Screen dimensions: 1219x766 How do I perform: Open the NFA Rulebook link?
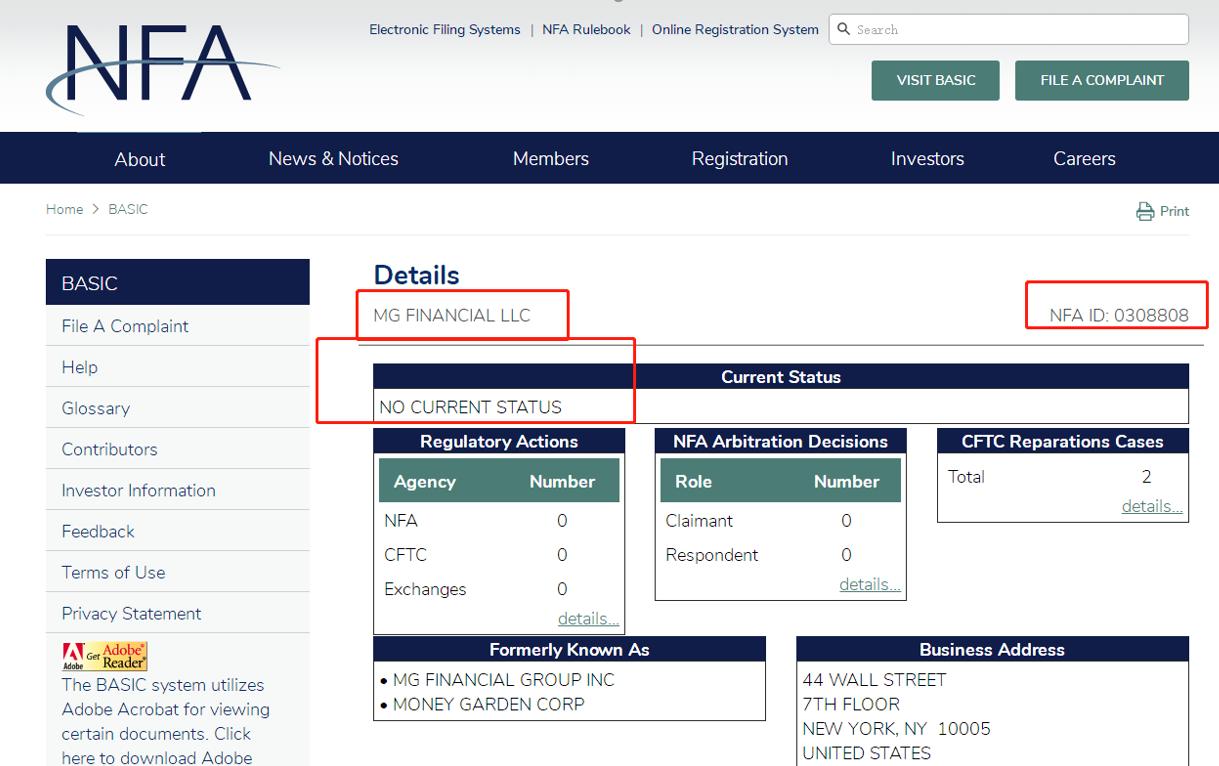pos(586,29)
